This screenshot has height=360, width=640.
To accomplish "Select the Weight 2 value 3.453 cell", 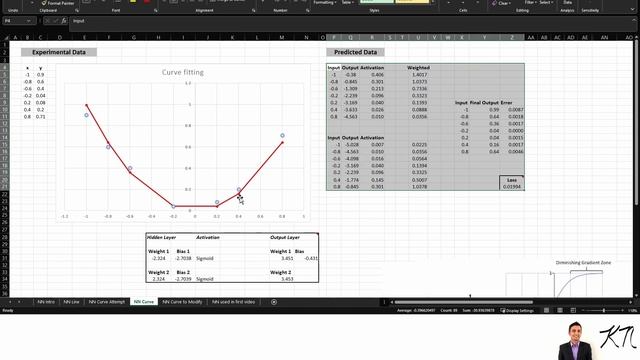I will [287, 279].
